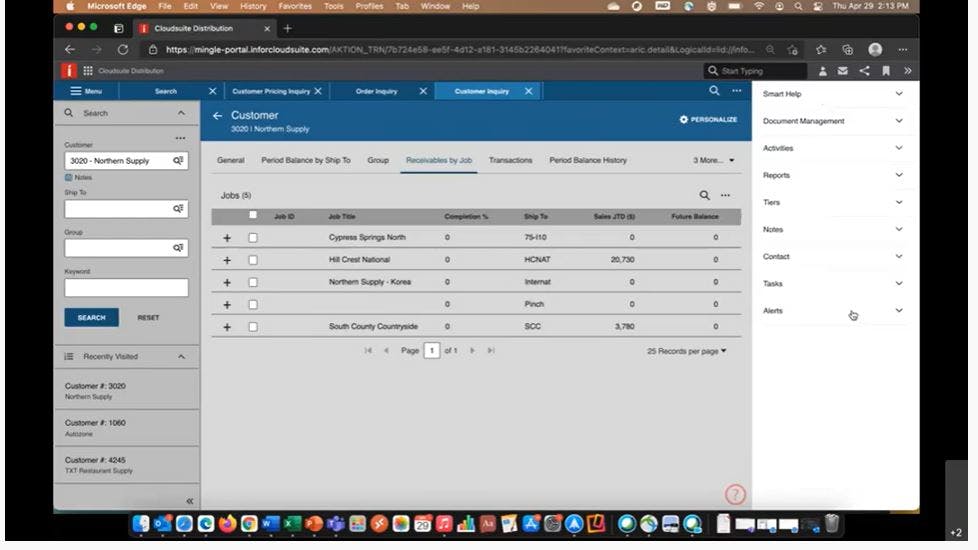Collapse the Recently Visited section

[181, 357]
